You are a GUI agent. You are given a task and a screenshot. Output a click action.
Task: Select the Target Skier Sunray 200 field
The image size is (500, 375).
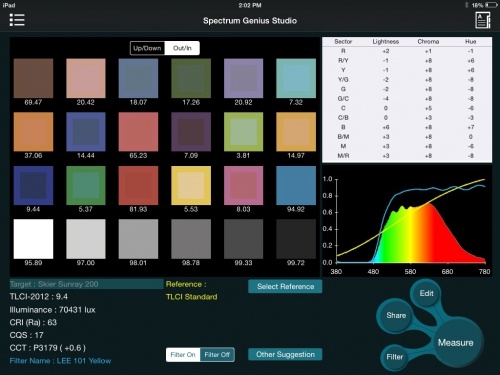(87, 284)
